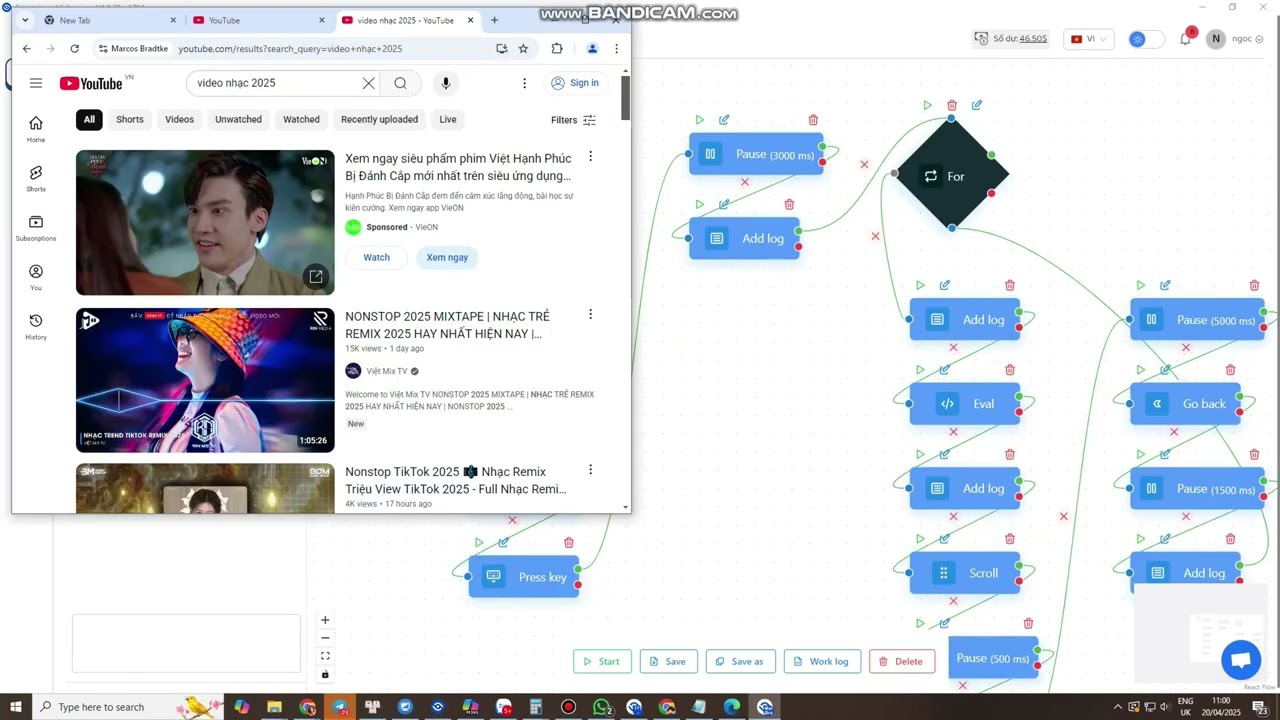The image size is (1280, 720).
Task: Select the Recently uploaded filter chip
Action: click(379, 119)
